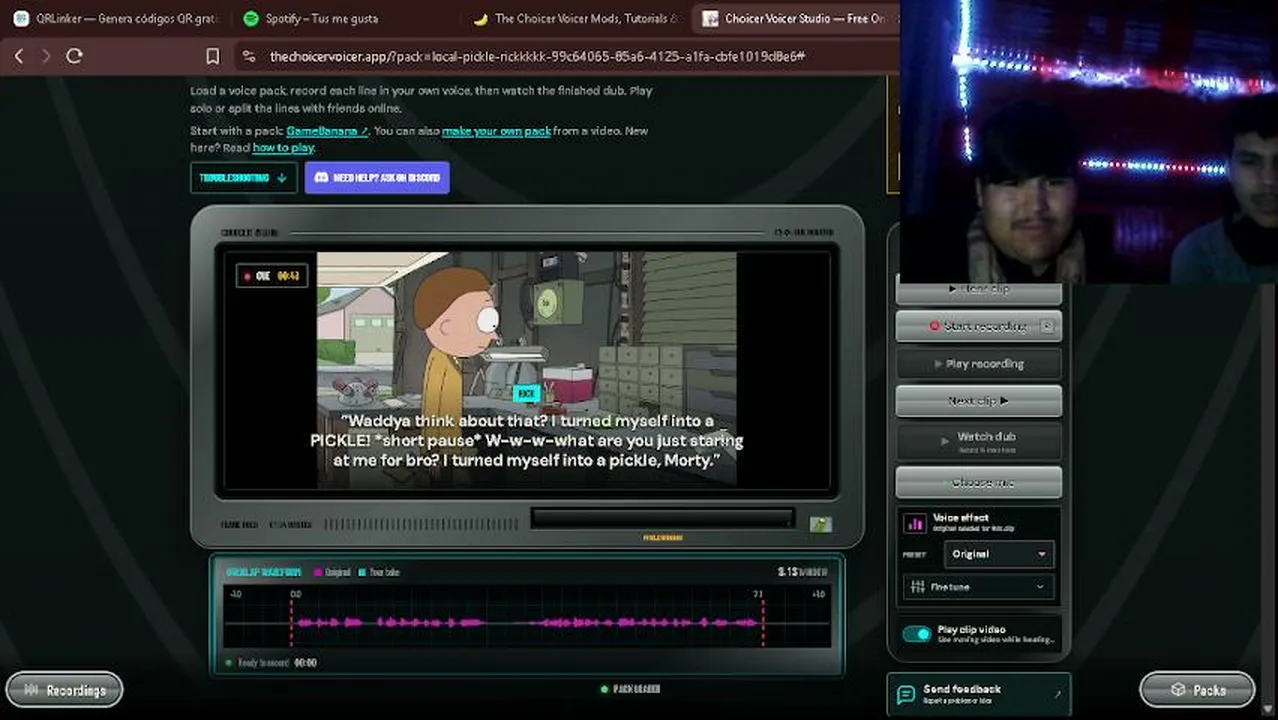Viewport: 1278px width, 720px height.
Task: Click Need help? Ask on Discord button
Action: pos(377,178)
